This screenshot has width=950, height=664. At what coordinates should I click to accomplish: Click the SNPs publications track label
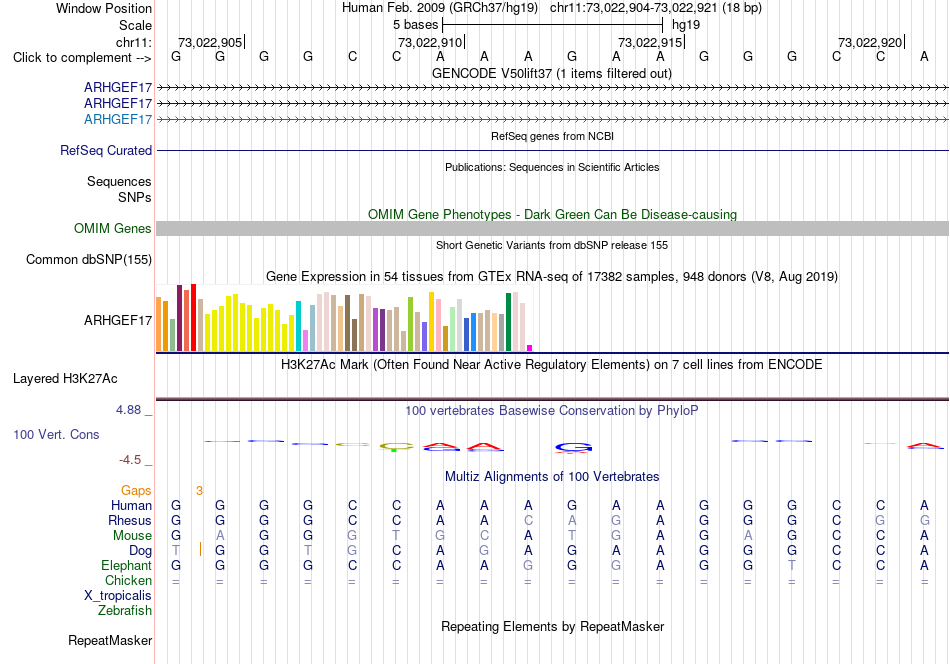[x=135, y=198]
